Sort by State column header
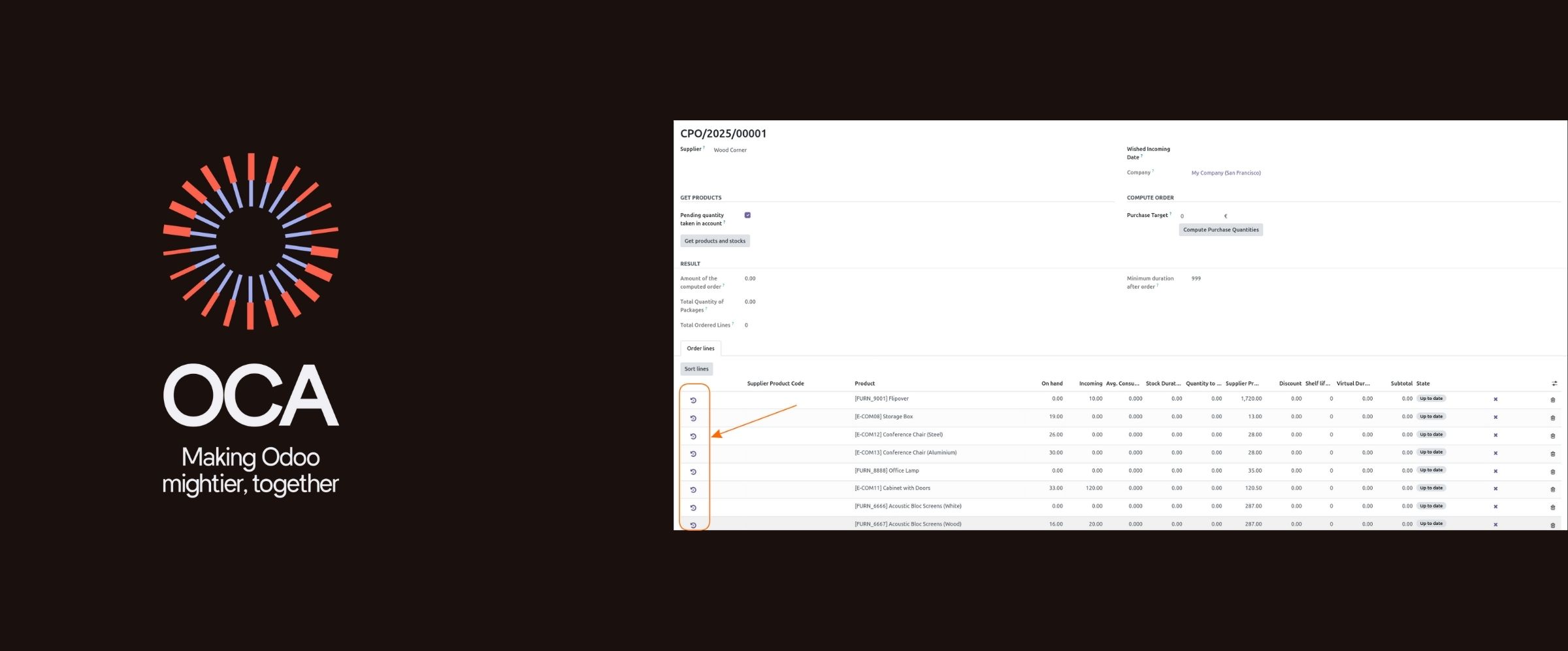 [x=1423, y=384]
